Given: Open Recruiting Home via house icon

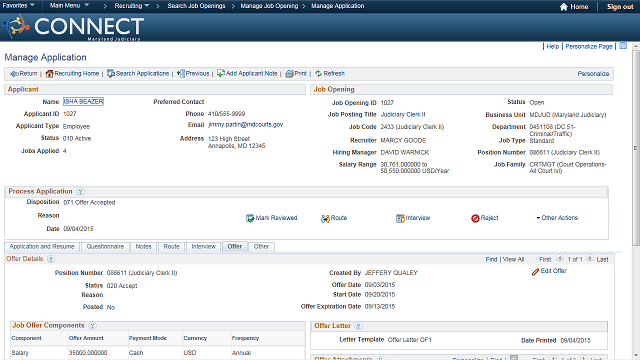Looking at the screenshot, I should (x=49, y=74).
